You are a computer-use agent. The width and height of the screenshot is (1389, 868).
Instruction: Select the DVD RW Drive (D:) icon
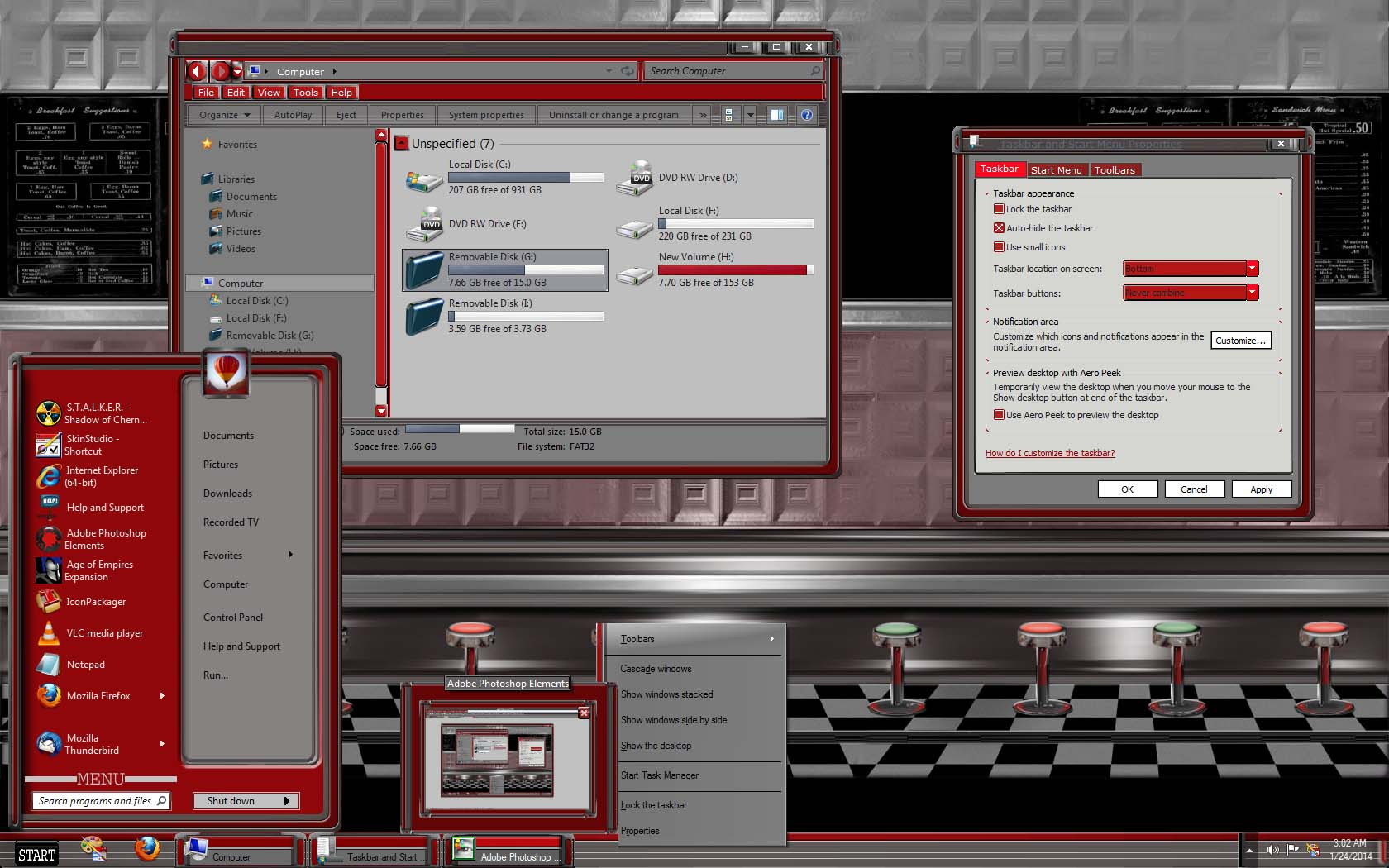coord(634,178)
